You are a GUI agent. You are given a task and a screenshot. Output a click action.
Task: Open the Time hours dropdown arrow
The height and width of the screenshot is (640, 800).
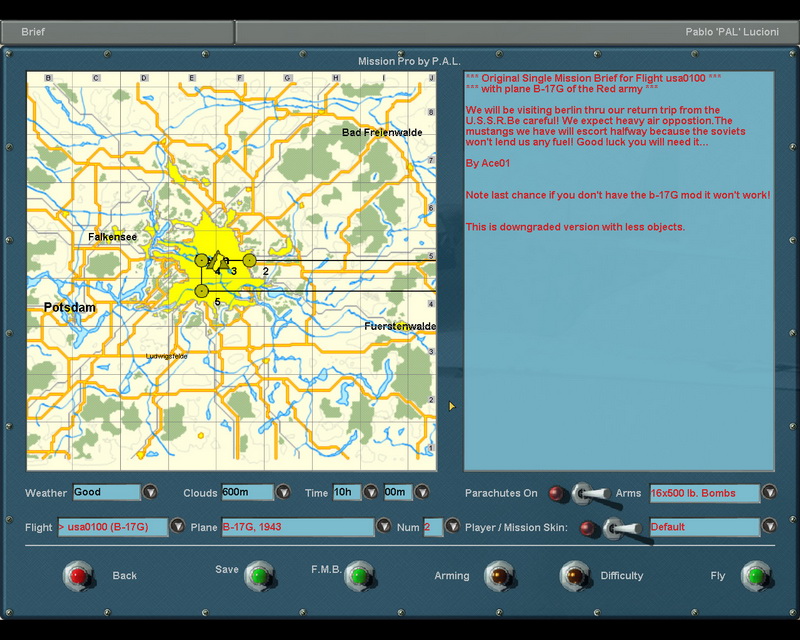pyautogui.click(x=370, y=492)
